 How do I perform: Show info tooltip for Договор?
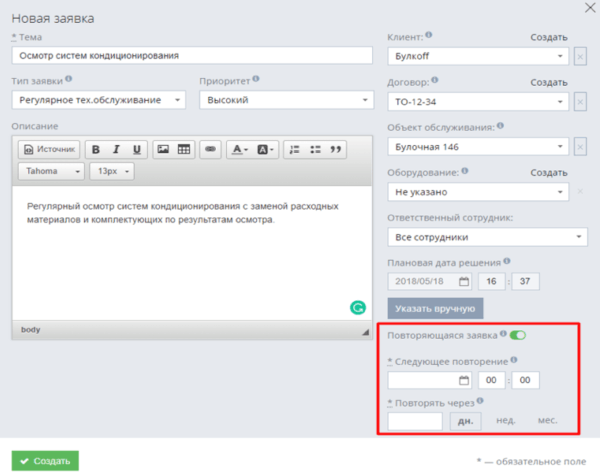pos(435,80)
